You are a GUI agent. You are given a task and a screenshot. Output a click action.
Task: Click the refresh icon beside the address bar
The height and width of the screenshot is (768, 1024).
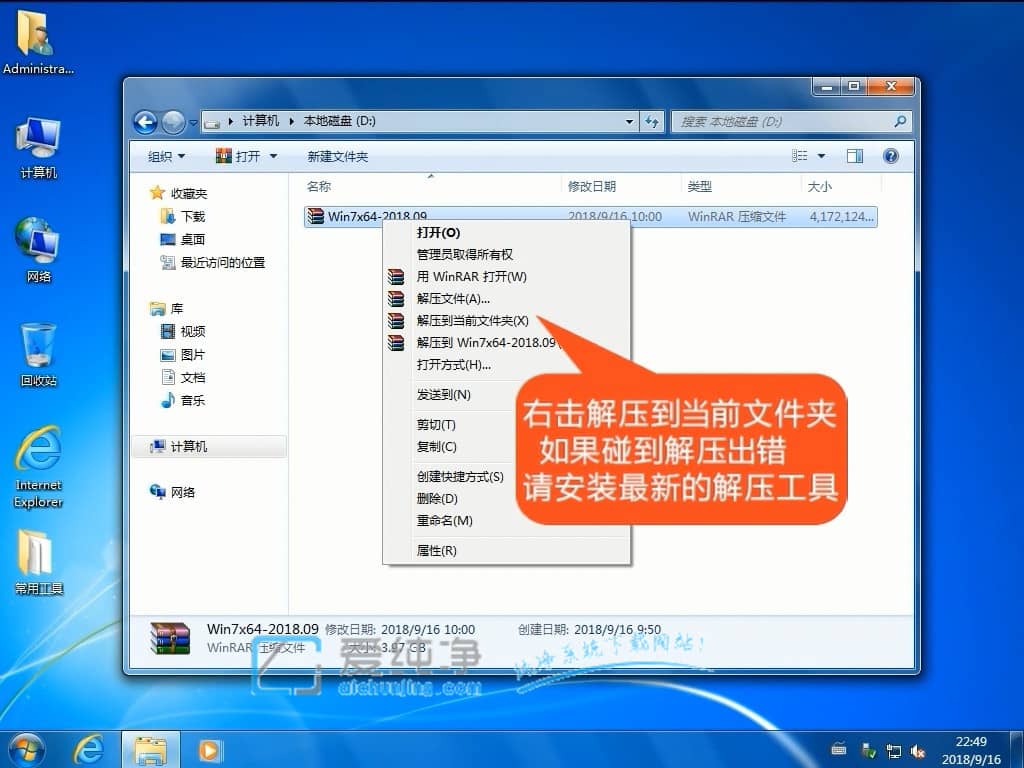click(651, 121)
